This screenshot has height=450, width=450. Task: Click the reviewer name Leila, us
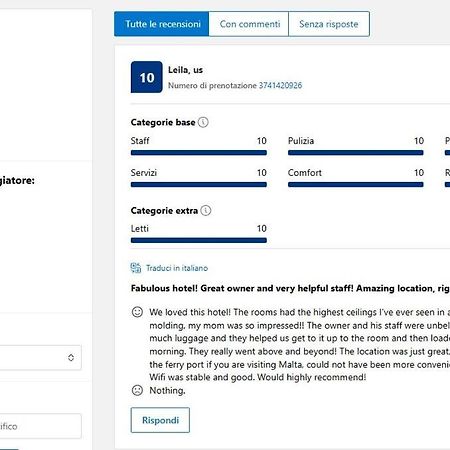click(185, 70)
